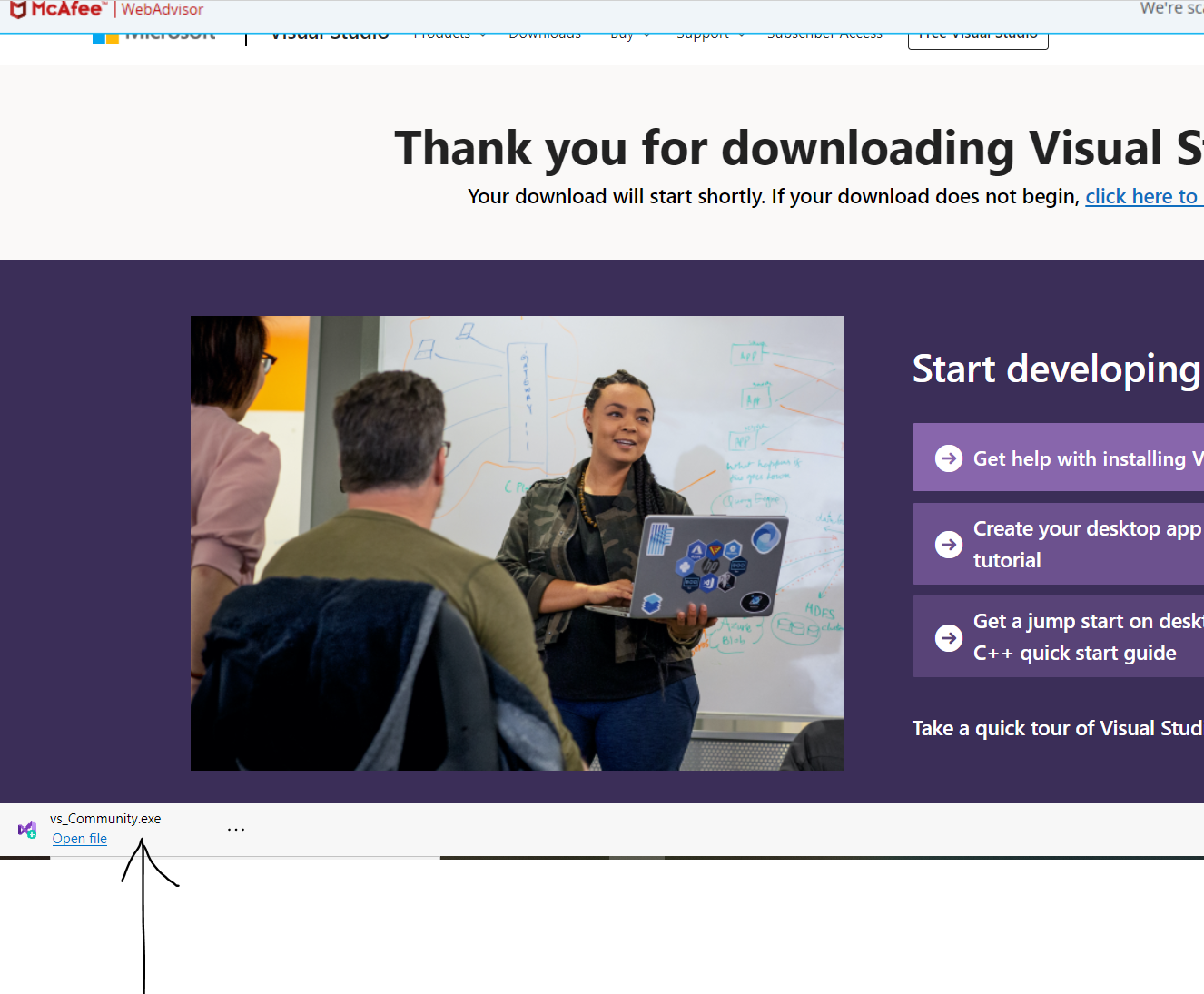Click the vs_Community.exe file name
Viewport: 1204px width, 994px height.
pos(105,819)
